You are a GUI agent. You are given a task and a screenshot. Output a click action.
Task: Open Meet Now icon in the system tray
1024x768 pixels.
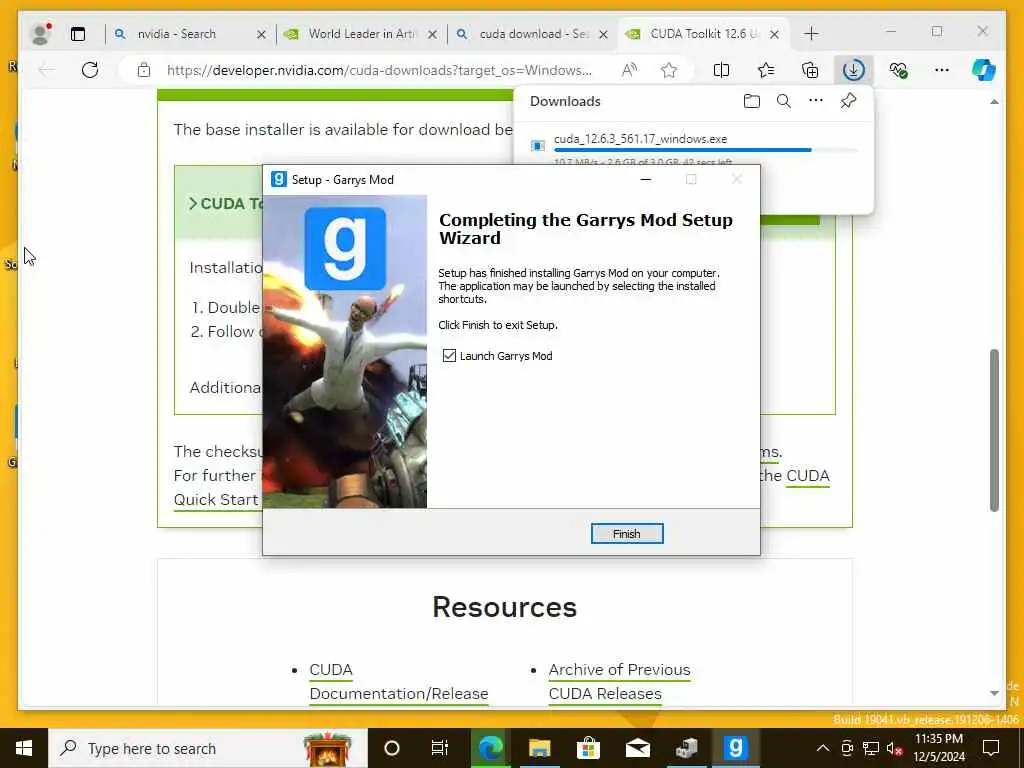pos(847,748)
